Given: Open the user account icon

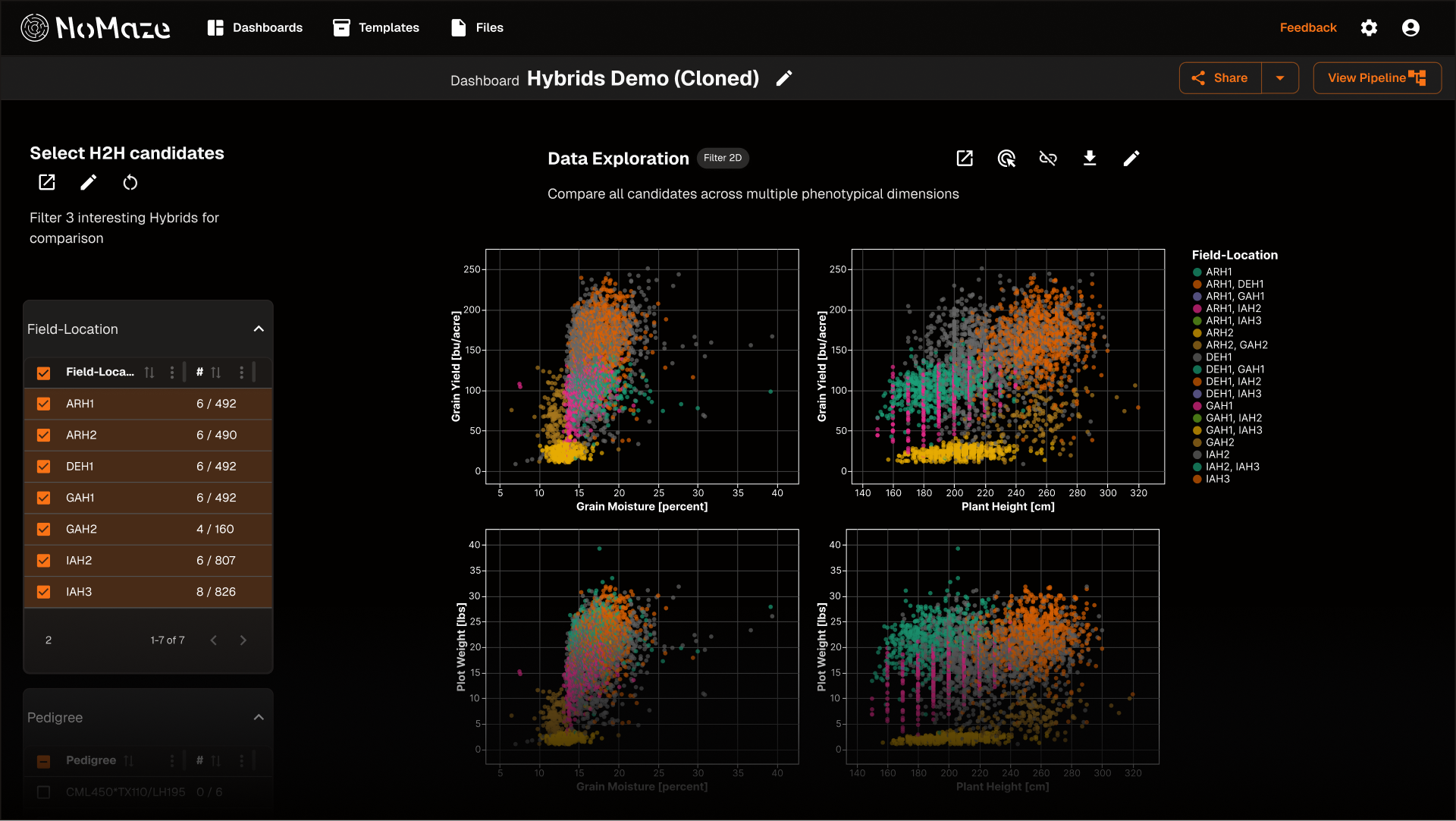Looking at the screenshot, I should pyautogui.click(x=1410, y=27).
